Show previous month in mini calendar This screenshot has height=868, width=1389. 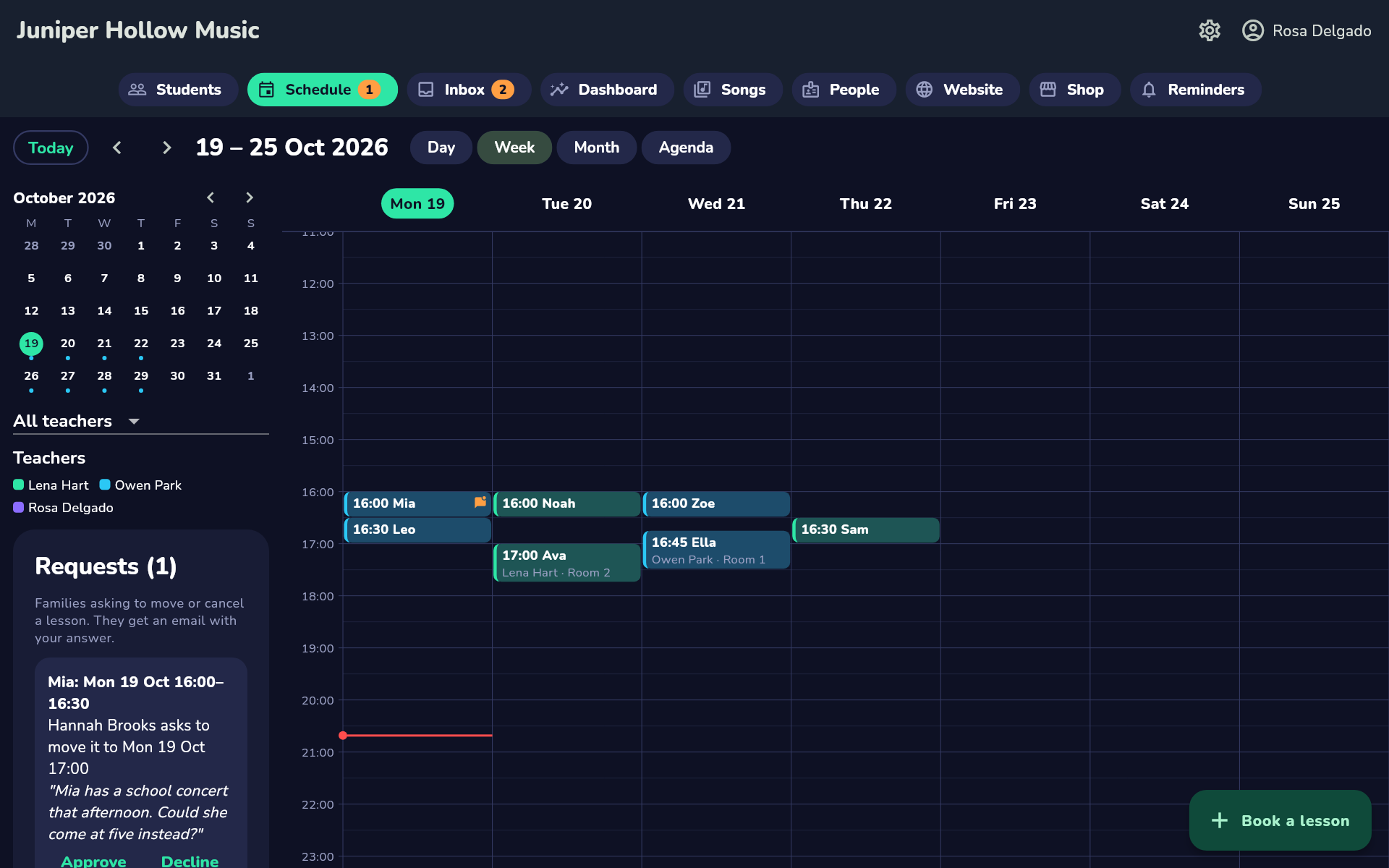tap(211, 197)
